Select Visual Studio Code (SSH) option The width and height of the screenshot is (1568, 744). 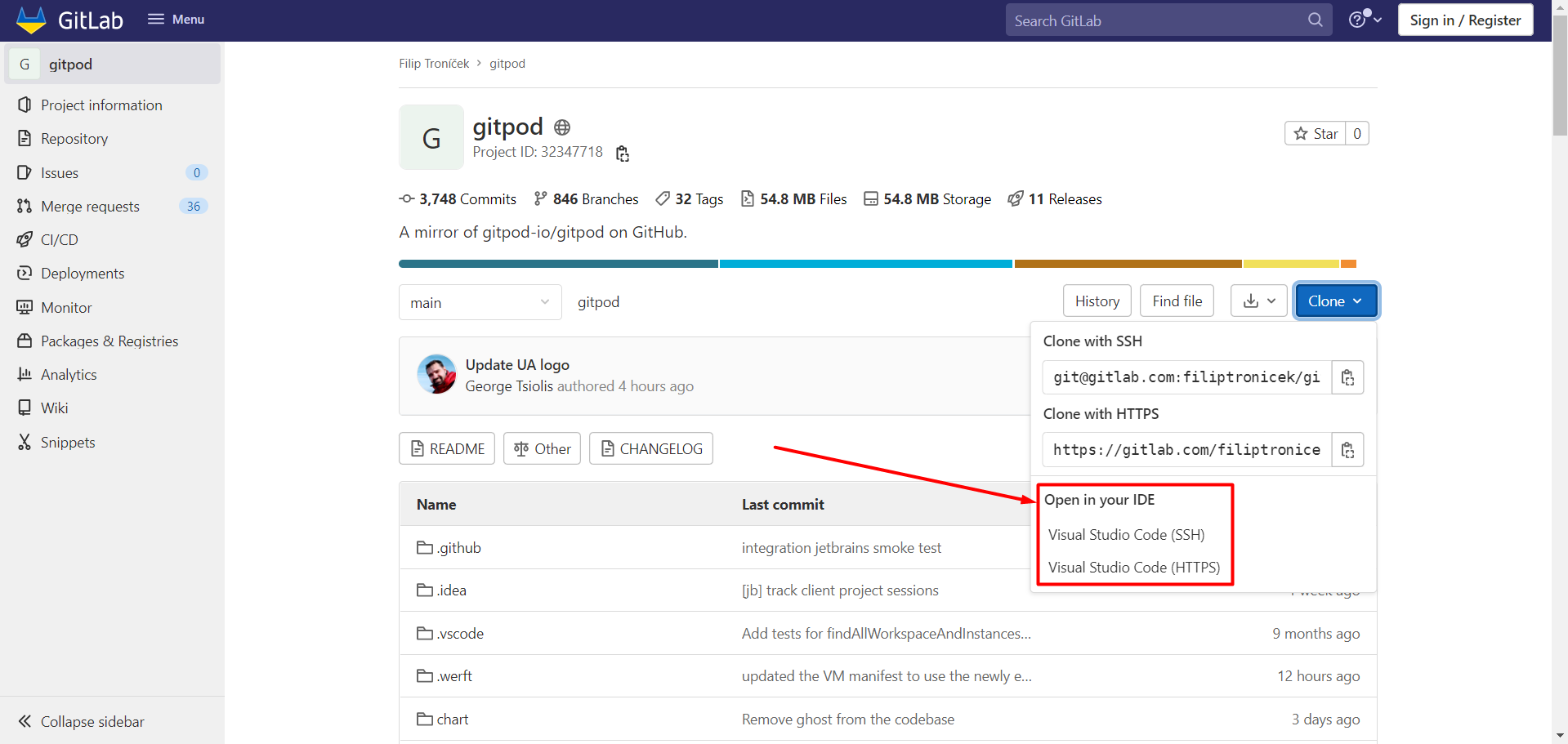pyautogui.click(x=1126, y=534)
